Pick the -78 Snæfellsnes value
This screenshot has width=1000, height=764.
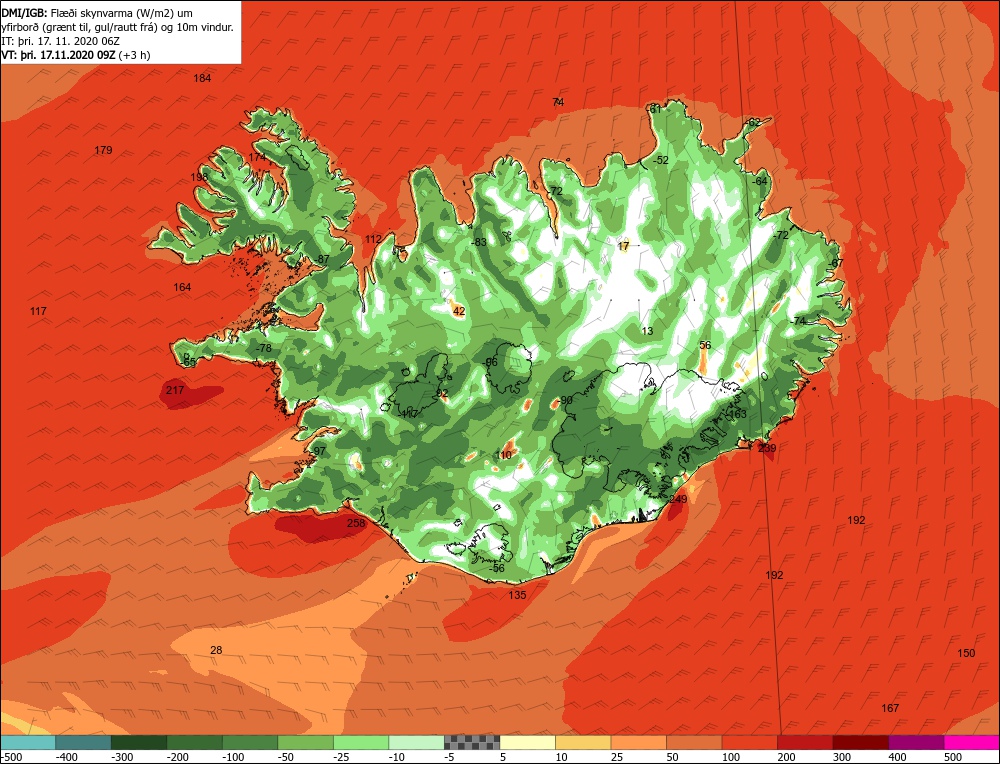(263, 348)
